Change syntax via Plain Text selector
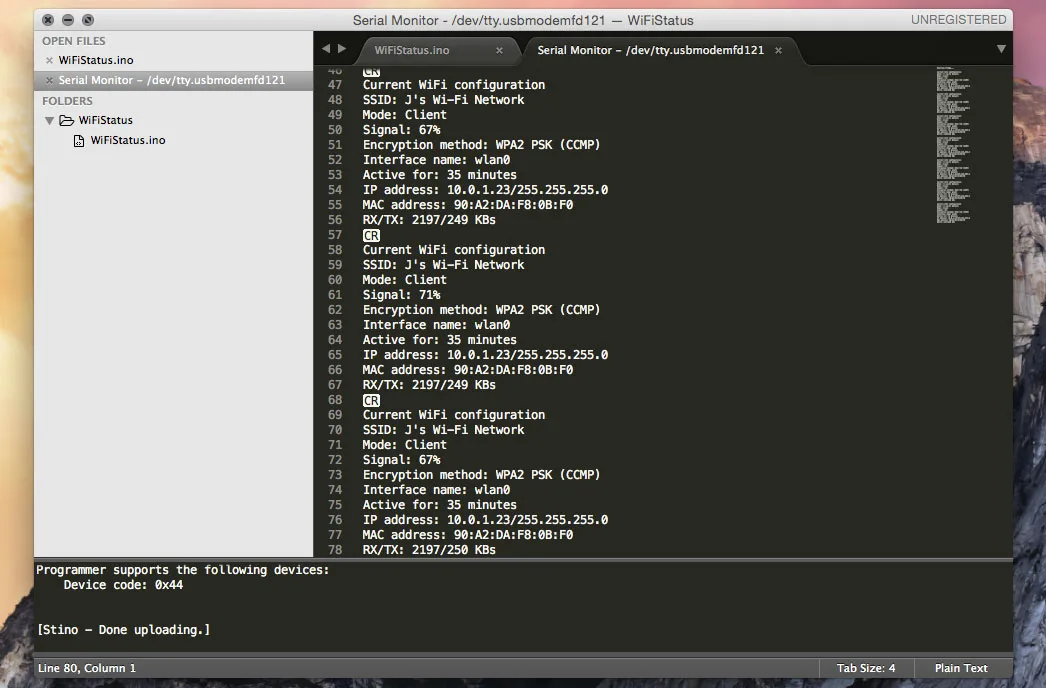This screenshot has width=1046, height=688. click(x=960, y=668)
